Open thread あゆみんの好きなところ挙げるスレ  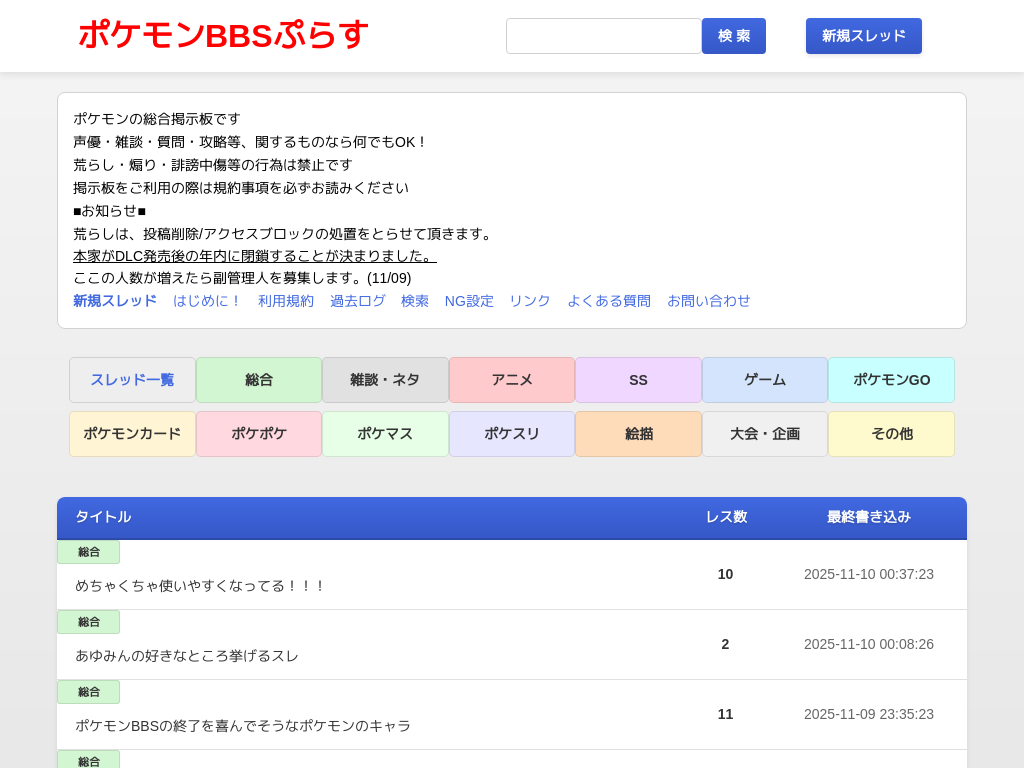click(x=187, y=656)
